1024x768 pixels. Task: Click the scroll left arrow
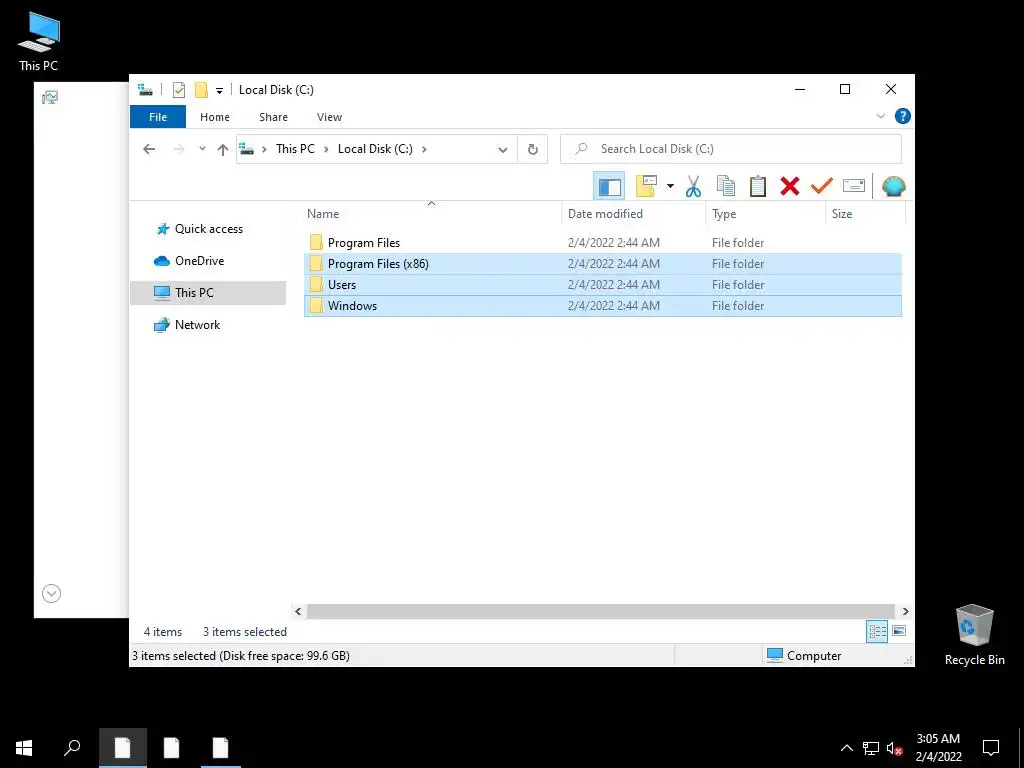[298, 611]
